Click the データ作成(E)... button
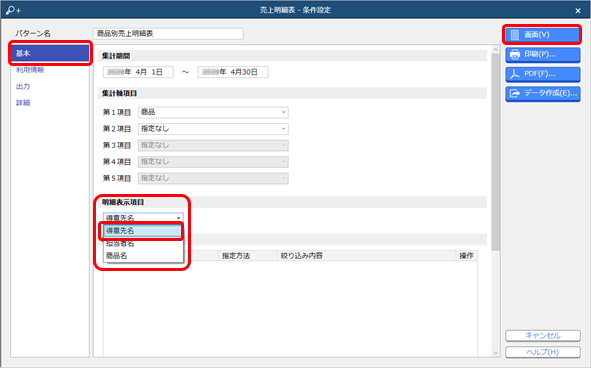591x368 pixels. point(542,93)
